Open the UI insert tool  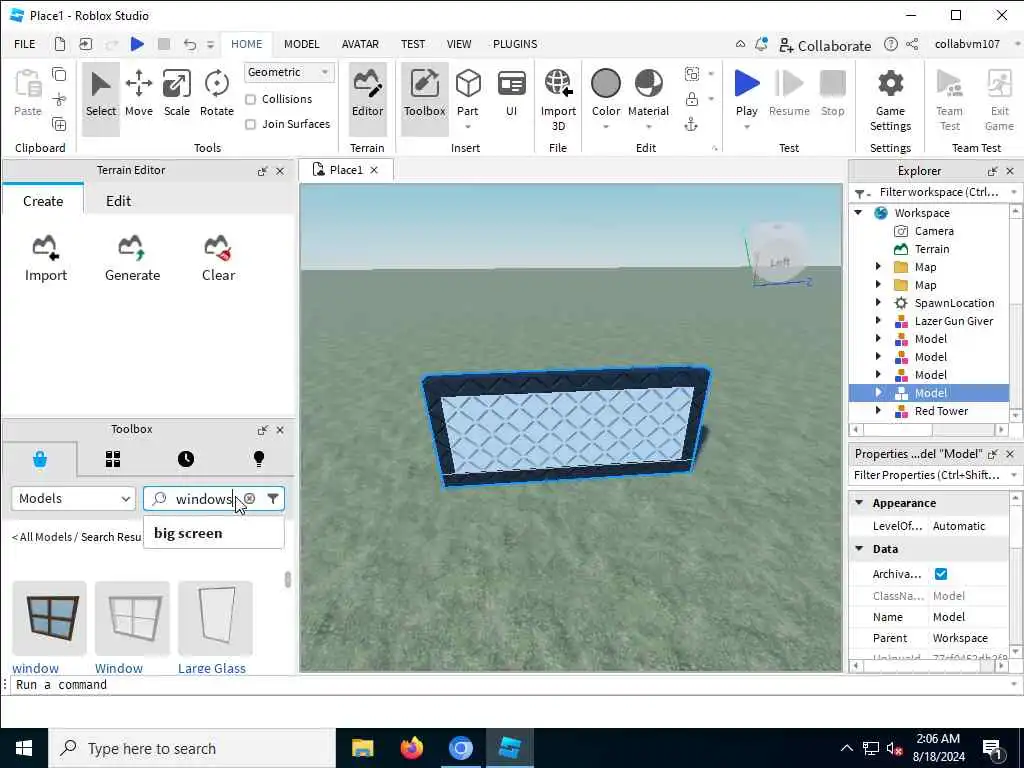pos(511,93)
